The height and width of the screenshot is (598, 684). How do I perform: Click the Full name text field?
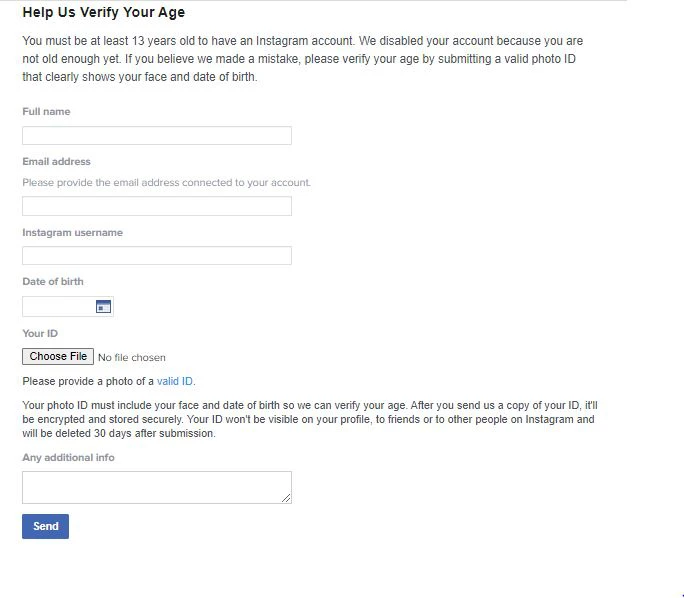click(157, 135)
